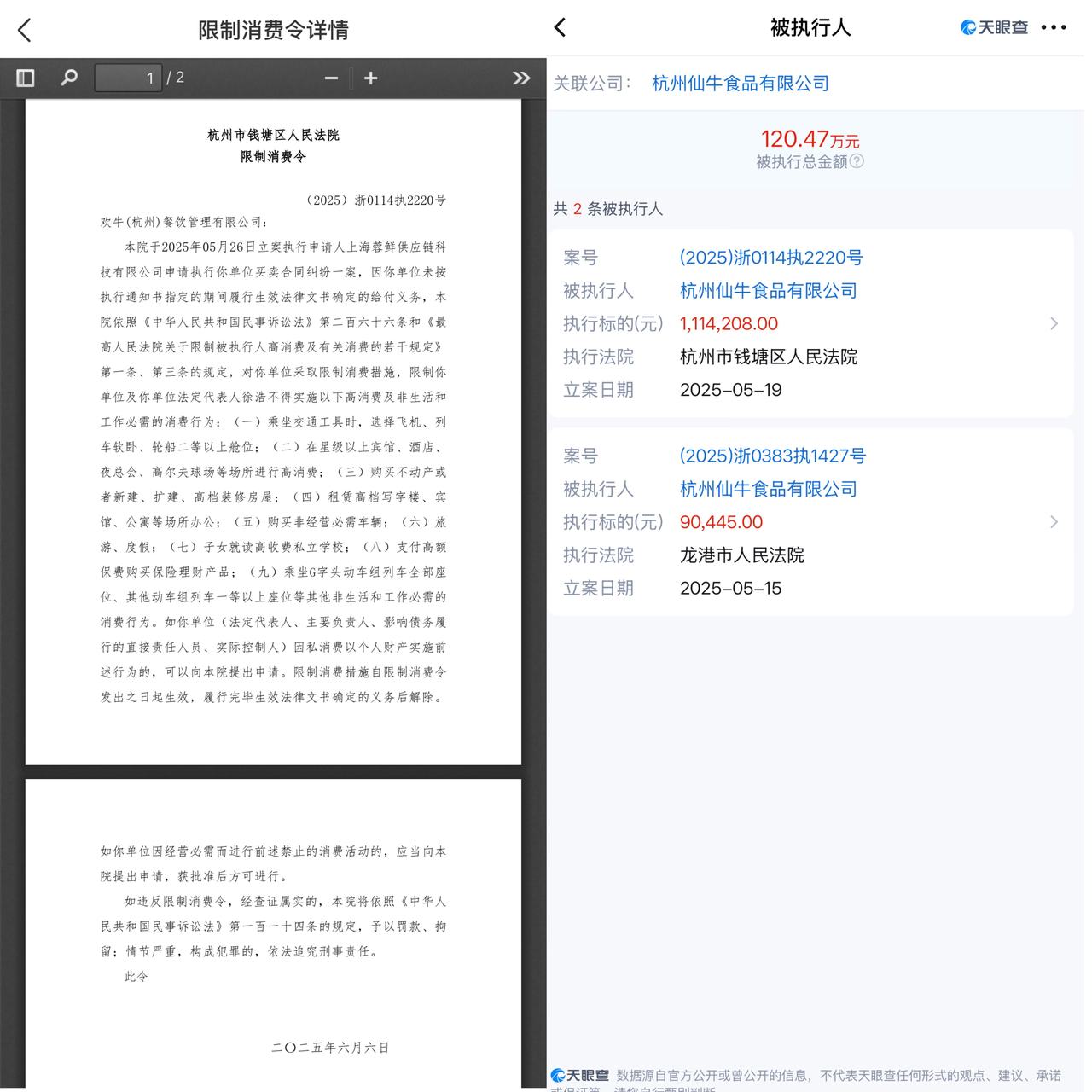Image resolution: width=1092 pixels, height=1092 pixels.
Task: Open PDF tools double-chevron menu
Action: (x=520, y=78)
